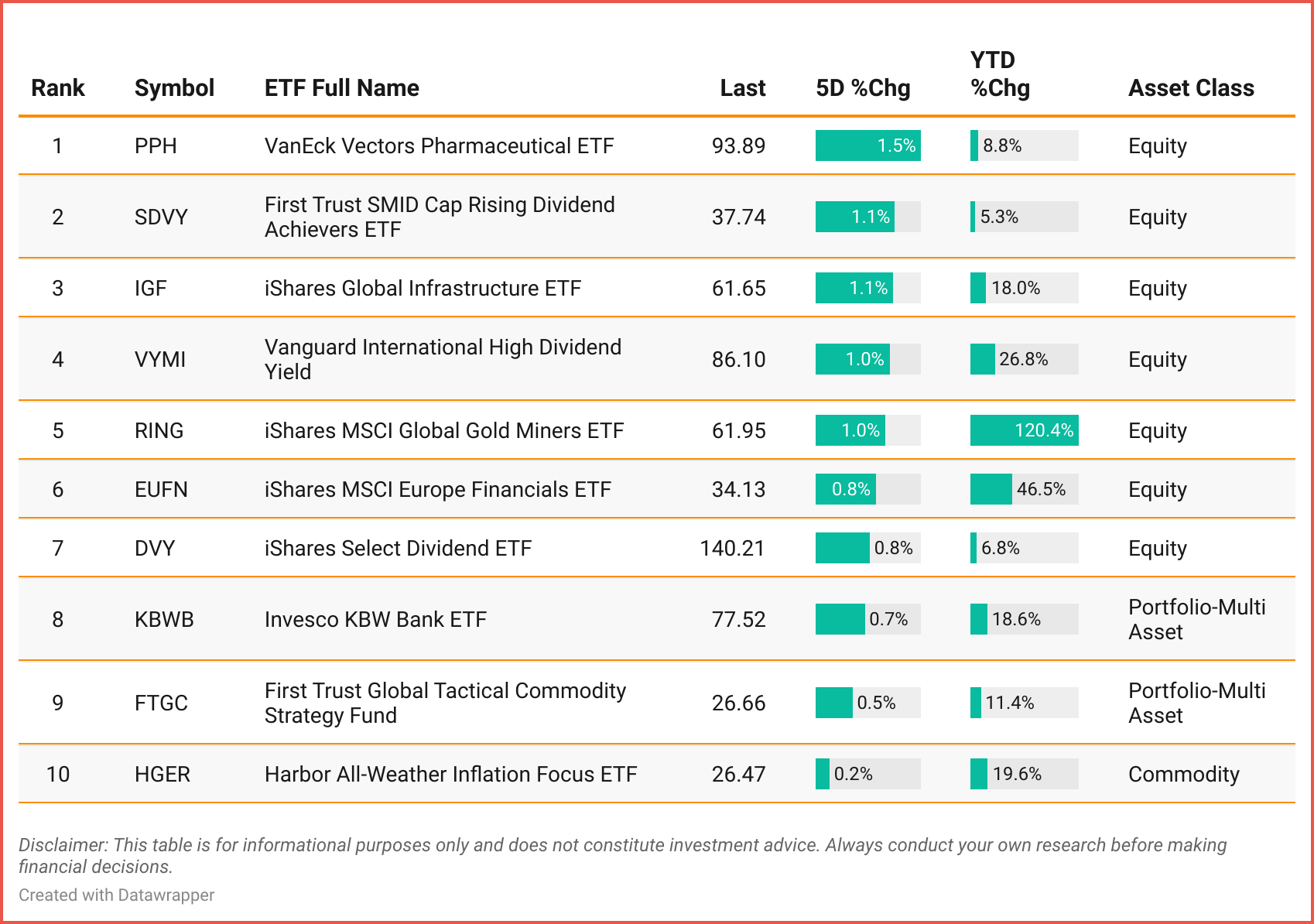Click the RING 120.4% YTD bar
The height and width of the screenshot is (924, 1314).
point(1024,430)
